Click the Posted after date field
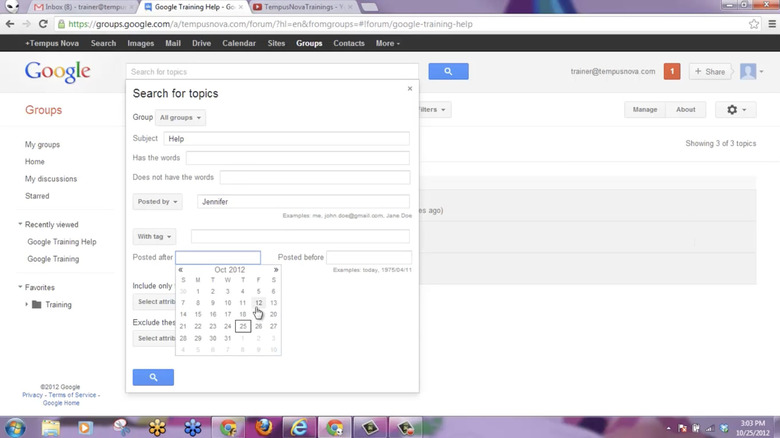 coord(218,257)
